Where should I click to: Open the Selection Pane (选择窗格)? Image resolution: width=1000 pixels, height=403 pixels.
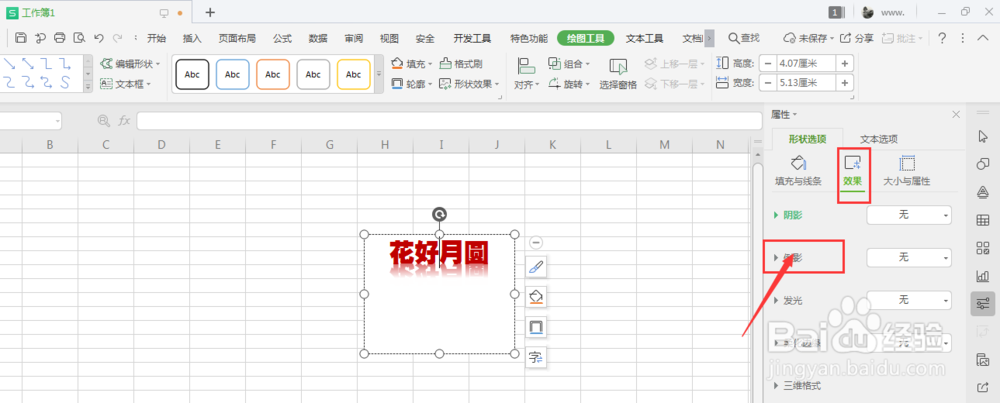coord(618,73)
